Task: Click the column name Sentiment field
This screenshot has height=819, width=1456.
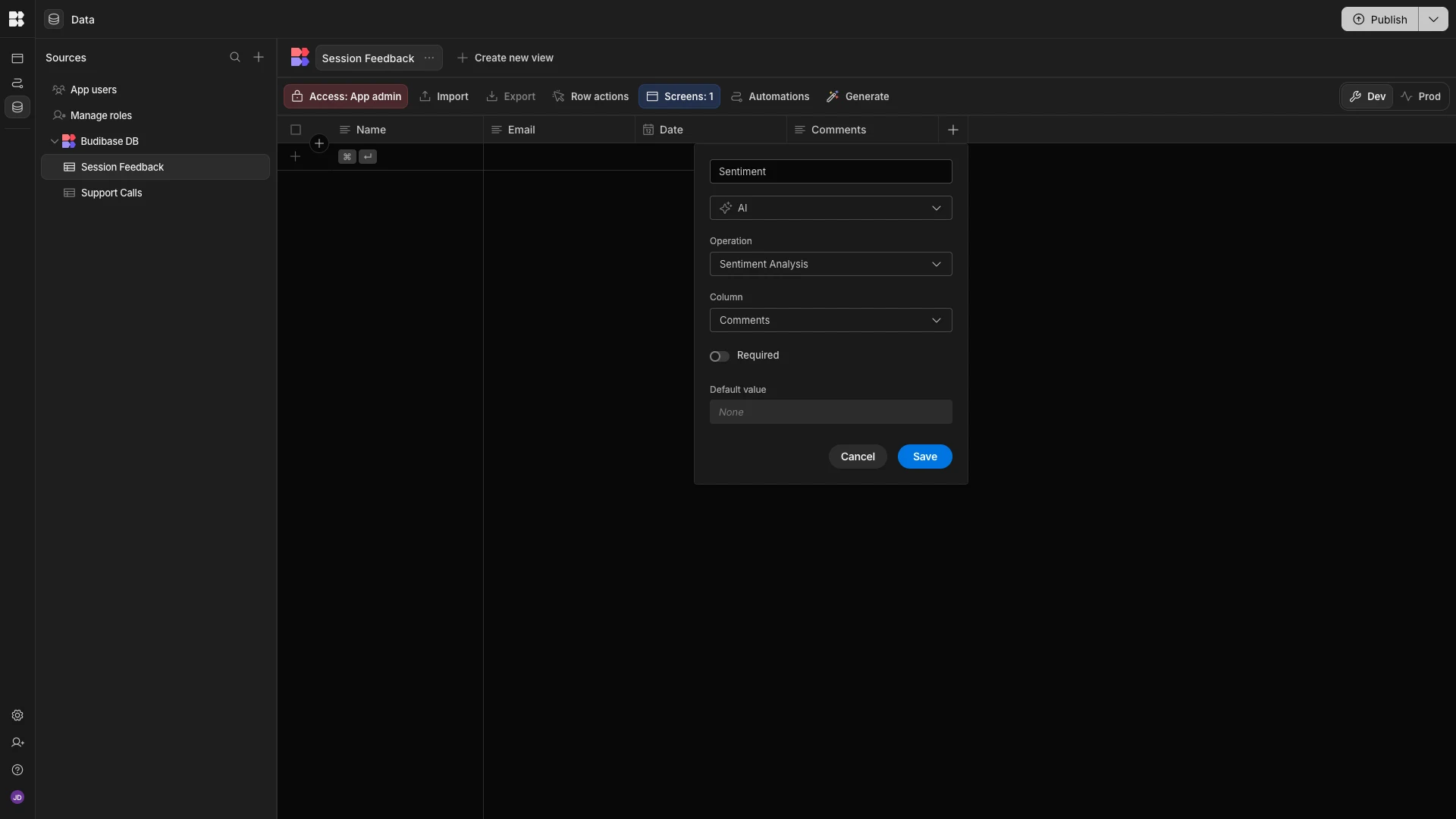Action: [x=830, y=171]
